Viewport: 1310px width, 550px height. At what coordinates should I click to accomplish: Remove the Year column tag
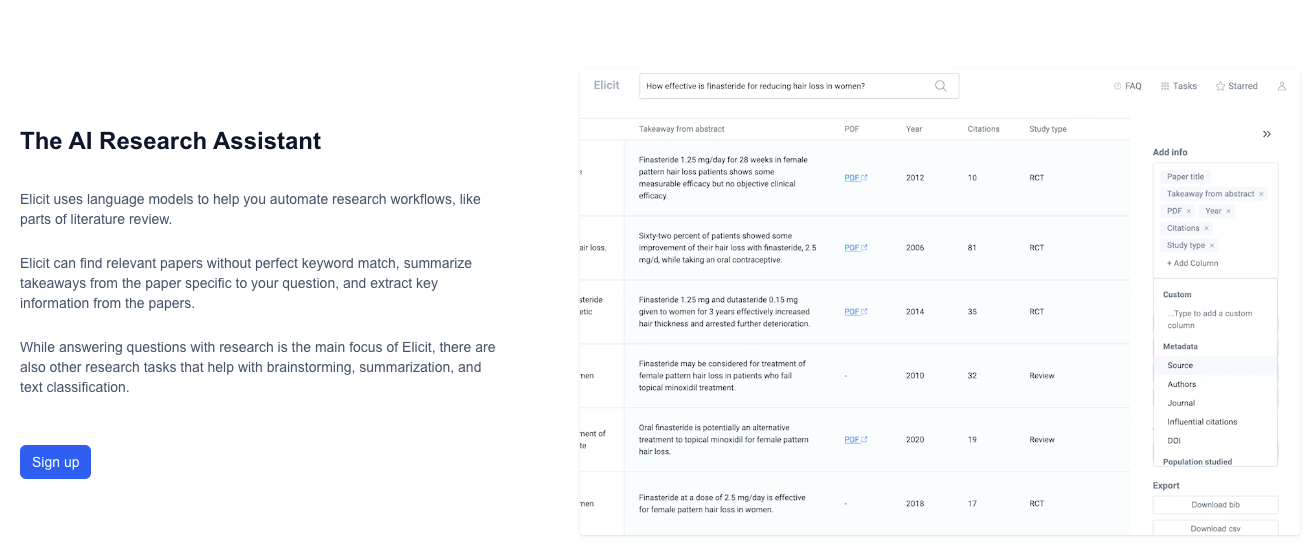1228,211
